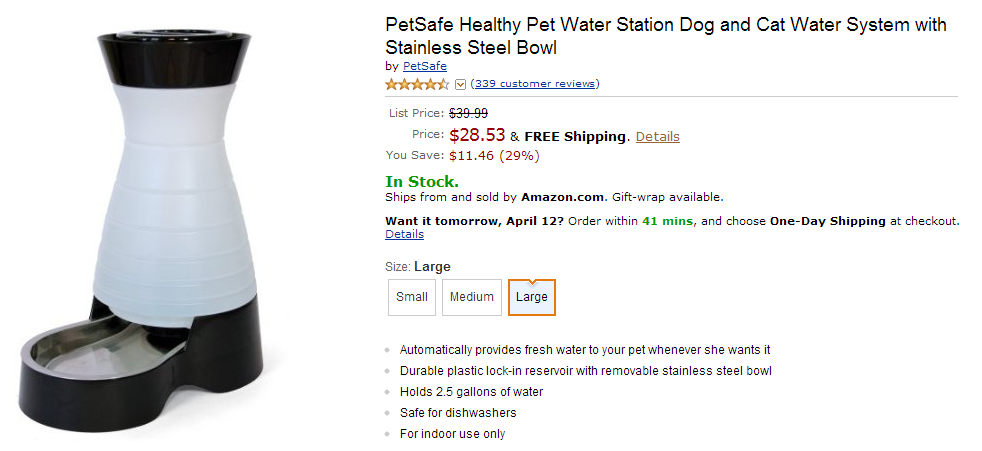Click Details link below the One-Day Shipping message
982x451 pixels.
click(x=404, y=234)
